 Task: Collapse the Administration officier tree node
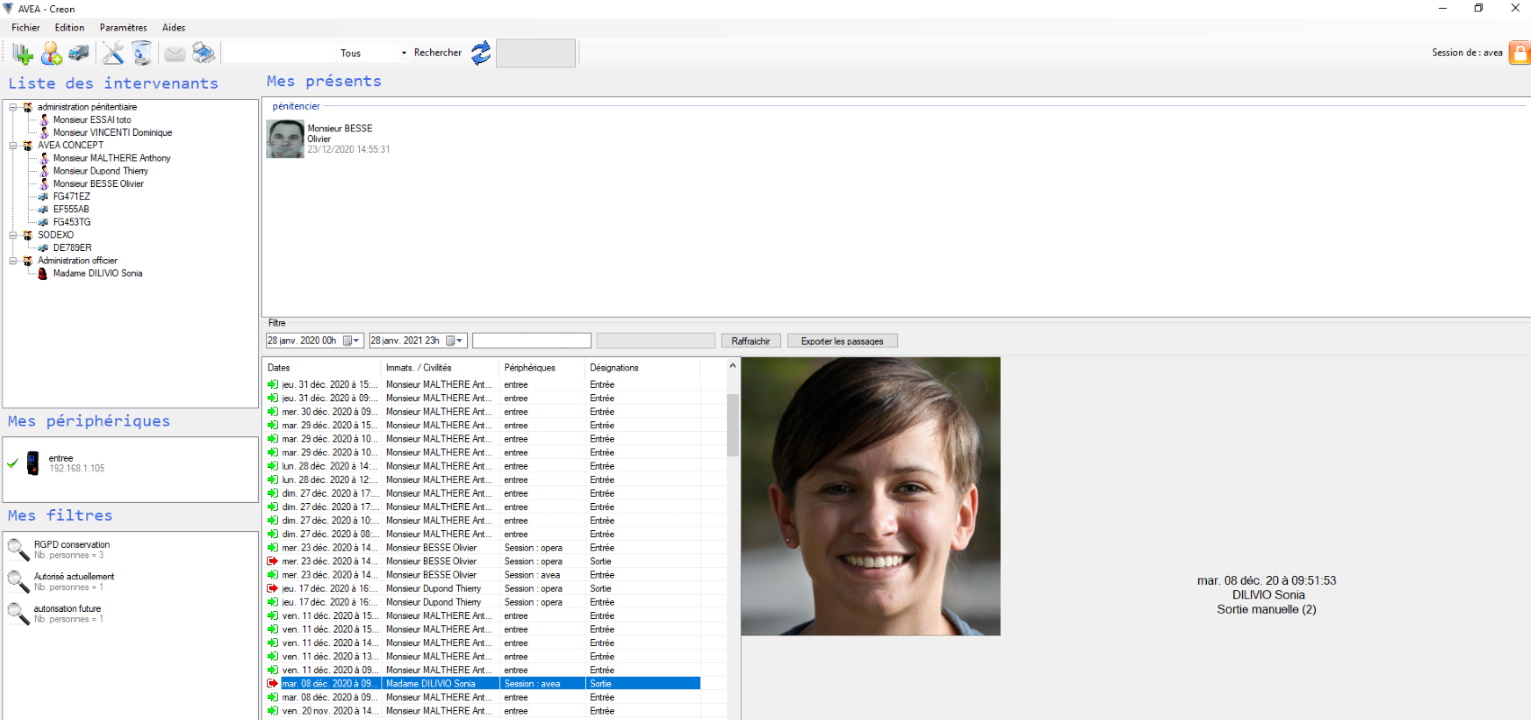click(13, 260)
